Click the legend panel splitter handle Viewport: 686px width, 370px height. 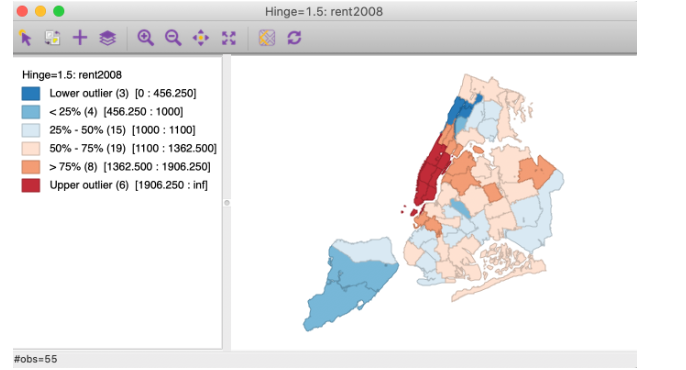pos(227,202)
